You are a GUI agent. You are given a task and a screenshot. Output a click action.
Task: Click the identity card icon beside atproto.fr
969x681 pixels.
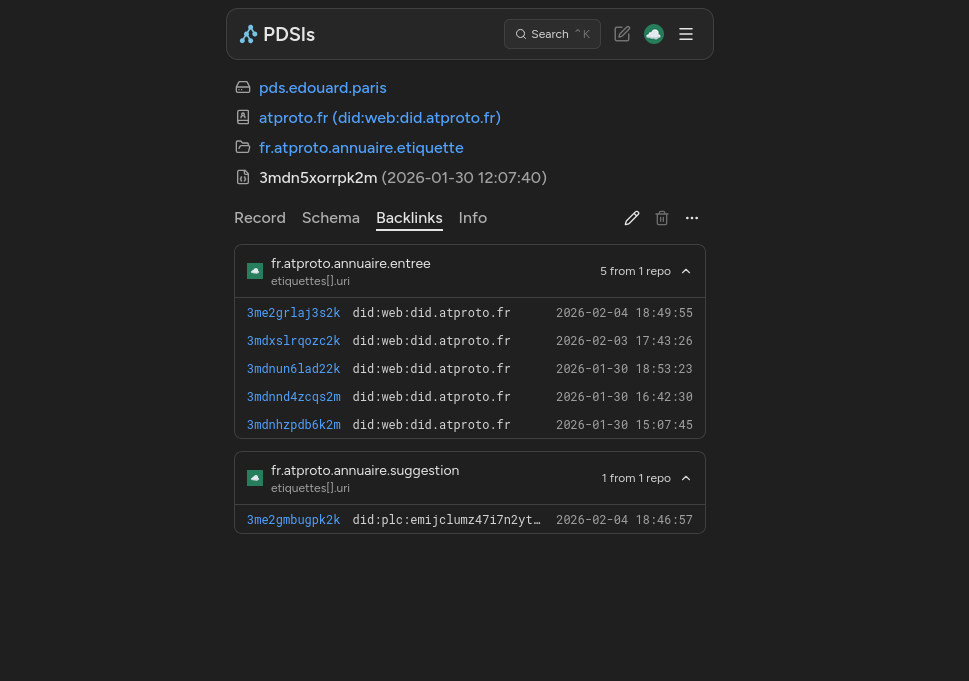tap(243, 117)
